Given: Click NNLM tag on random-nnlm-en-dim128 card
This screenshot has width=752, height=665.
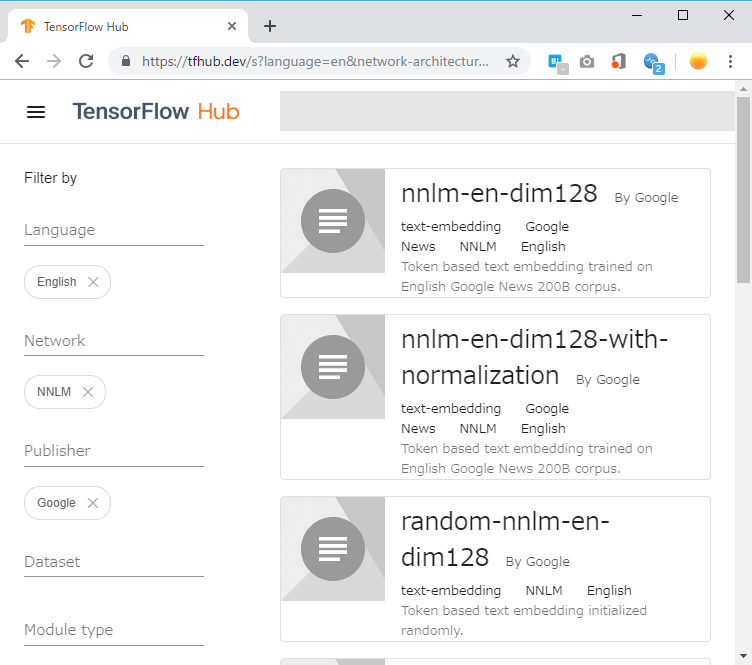Looking at the screenshot, I should click(544, 591).
